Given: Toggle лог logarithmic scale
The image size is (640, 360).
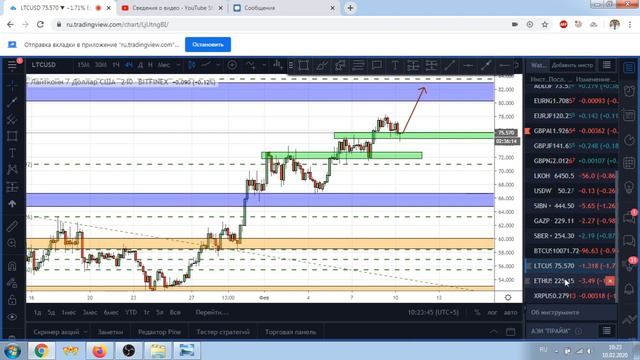Looking at the screenshot, I should click(x=492, y=312).
